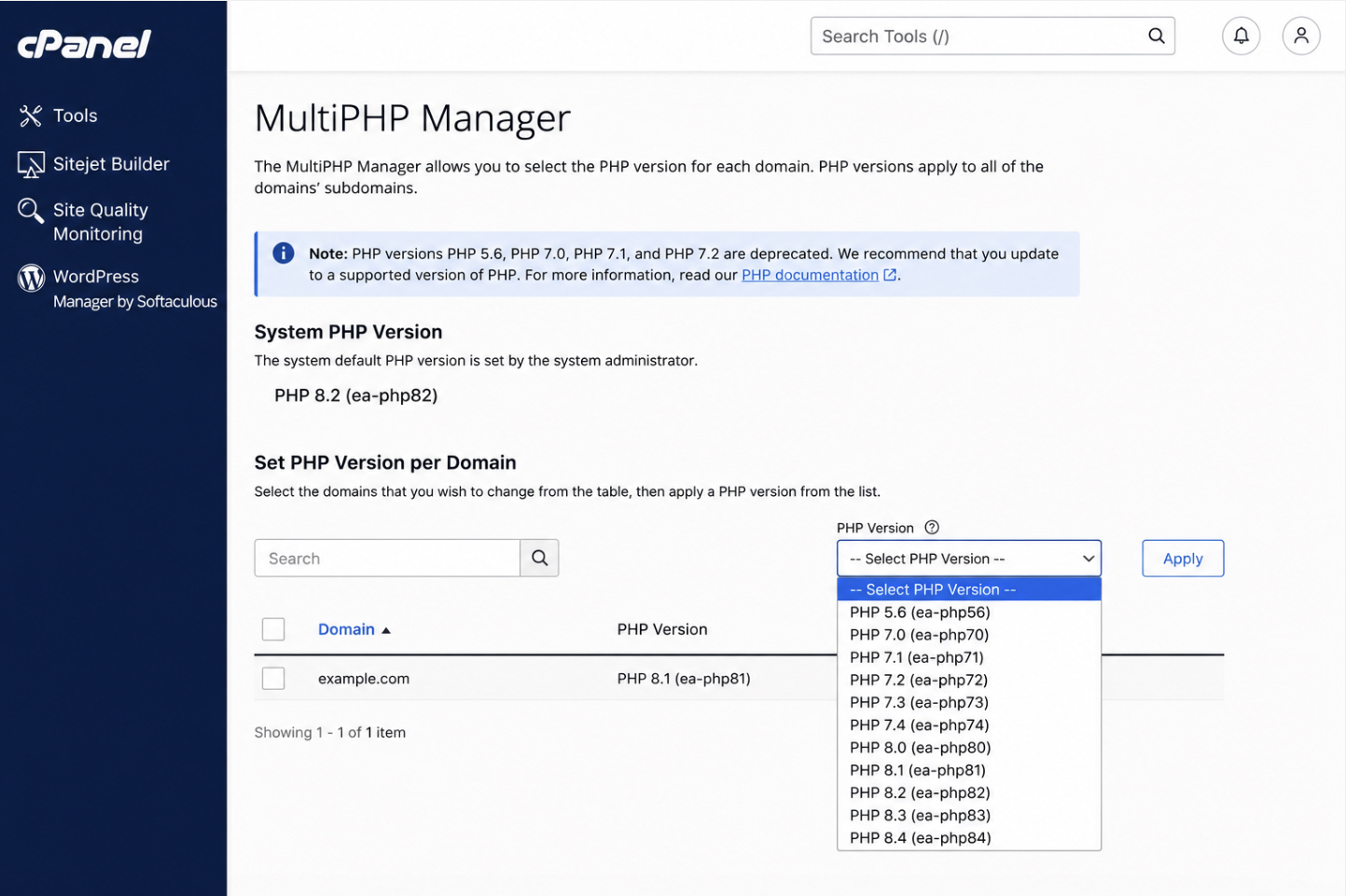Open notifications bell
This screenshot has height=896, width=1346.
[1241, 36]
